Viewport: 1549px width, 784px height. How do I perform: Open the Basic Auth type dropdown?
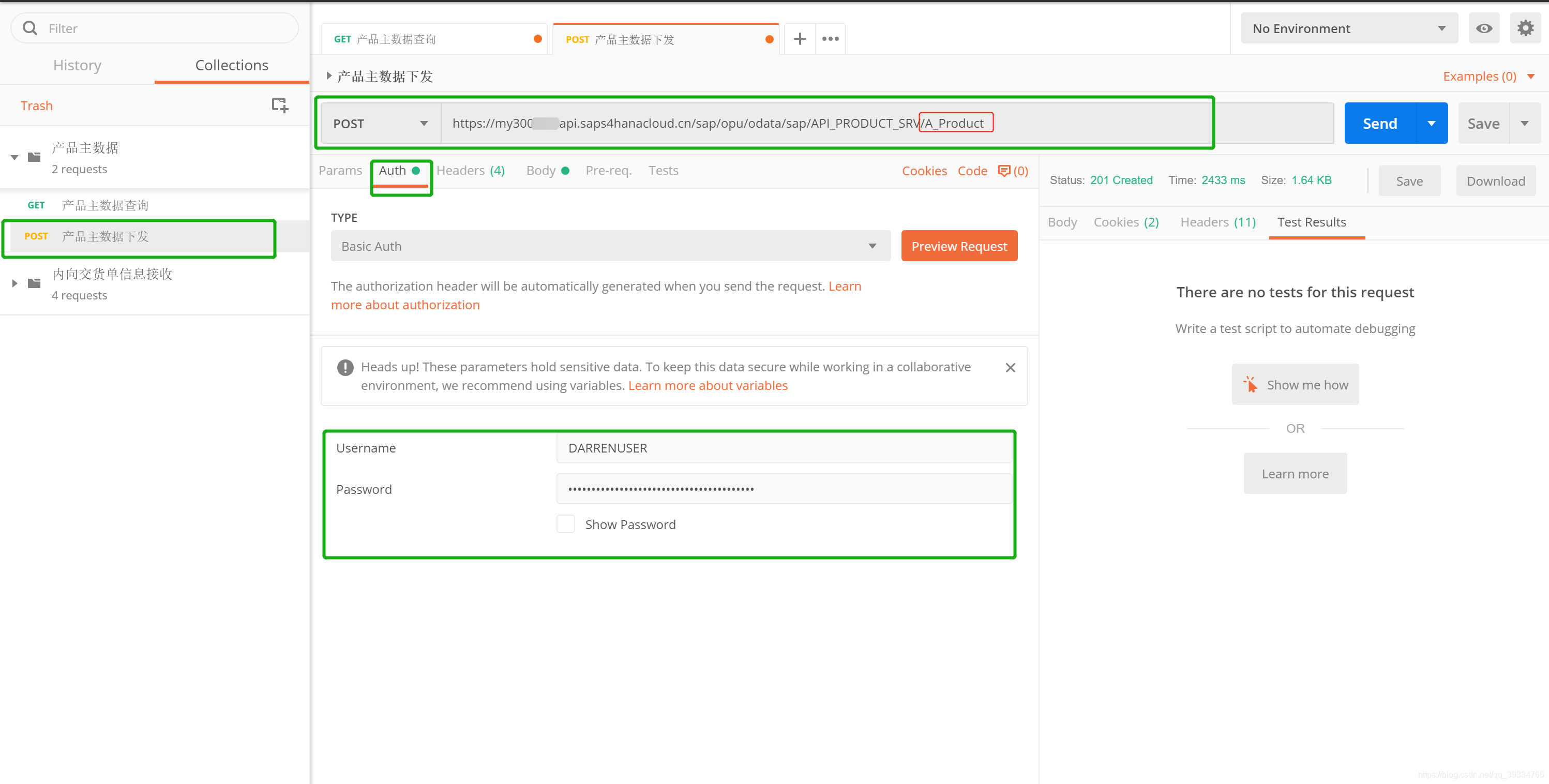point(610,246)
